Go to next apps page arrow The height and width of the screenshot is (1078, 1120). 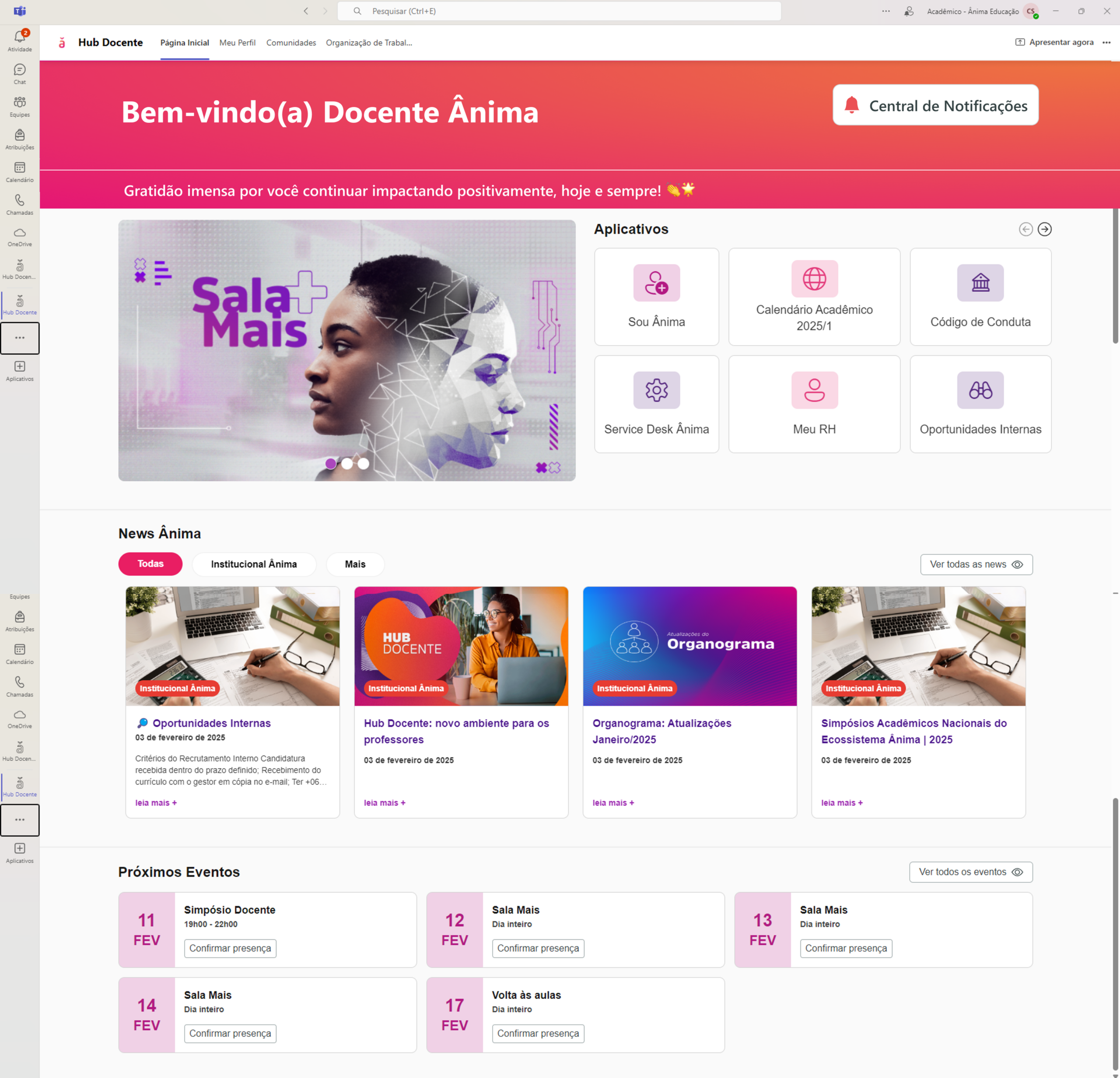pos(1044,229)
